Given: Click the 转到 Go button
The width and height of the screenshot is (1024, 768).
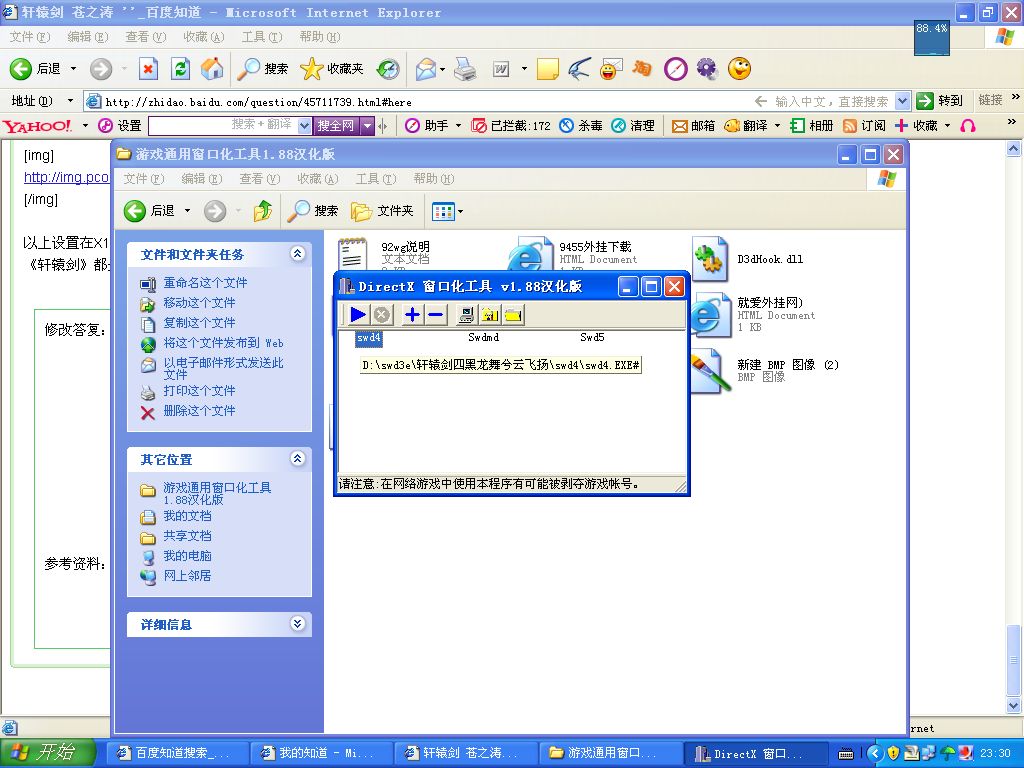Looking at the screenshot, I should pos(940,101).
